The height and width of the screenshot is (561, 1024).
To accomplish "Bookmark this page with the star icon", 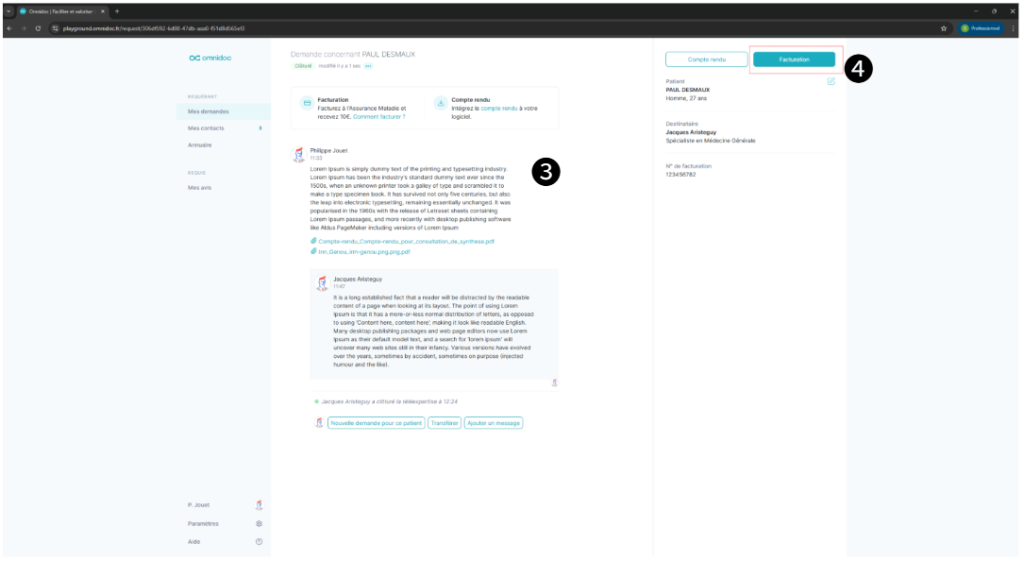I will pyautogui.click(x=944, y=28).
